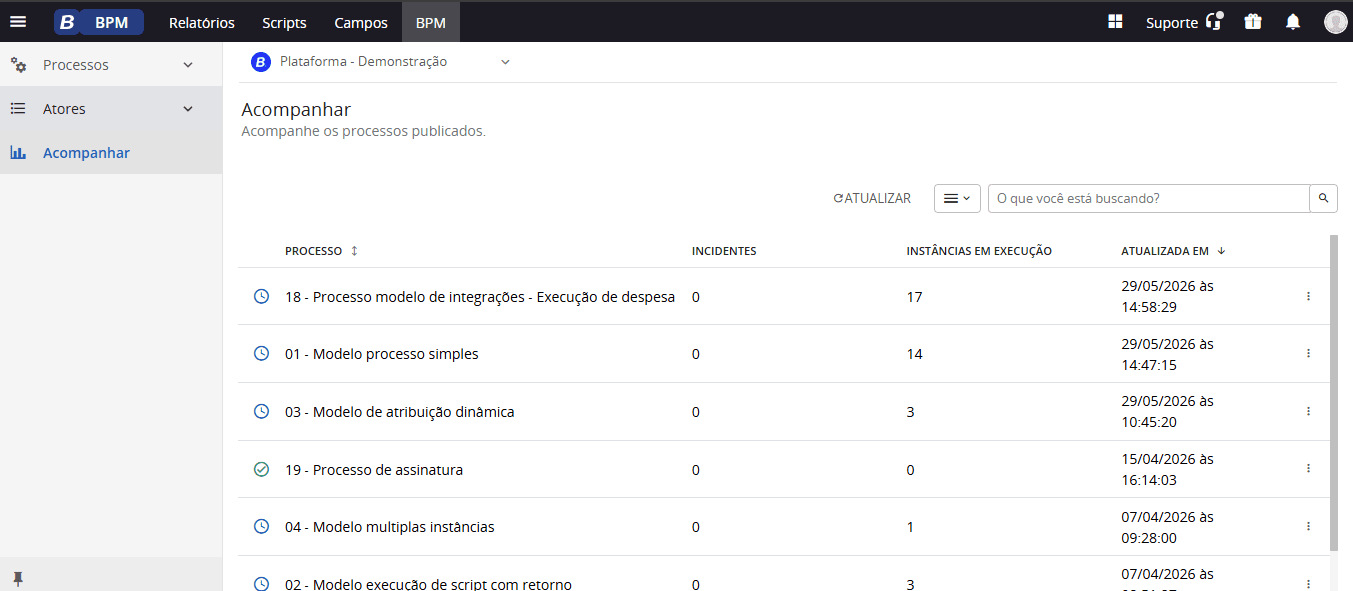Open 18 - Processo modelo de integrações
1353x591 pixels.
pos(480,297)
